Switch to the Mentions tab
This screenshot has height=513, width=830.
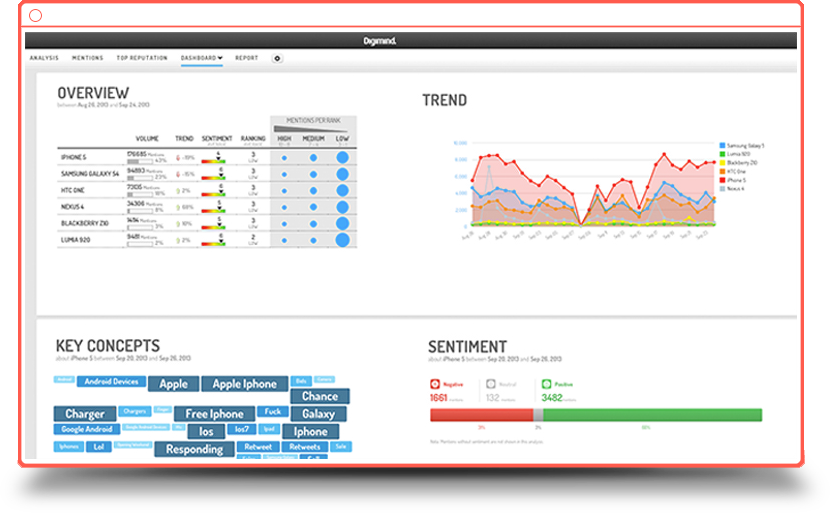[87, 58]
